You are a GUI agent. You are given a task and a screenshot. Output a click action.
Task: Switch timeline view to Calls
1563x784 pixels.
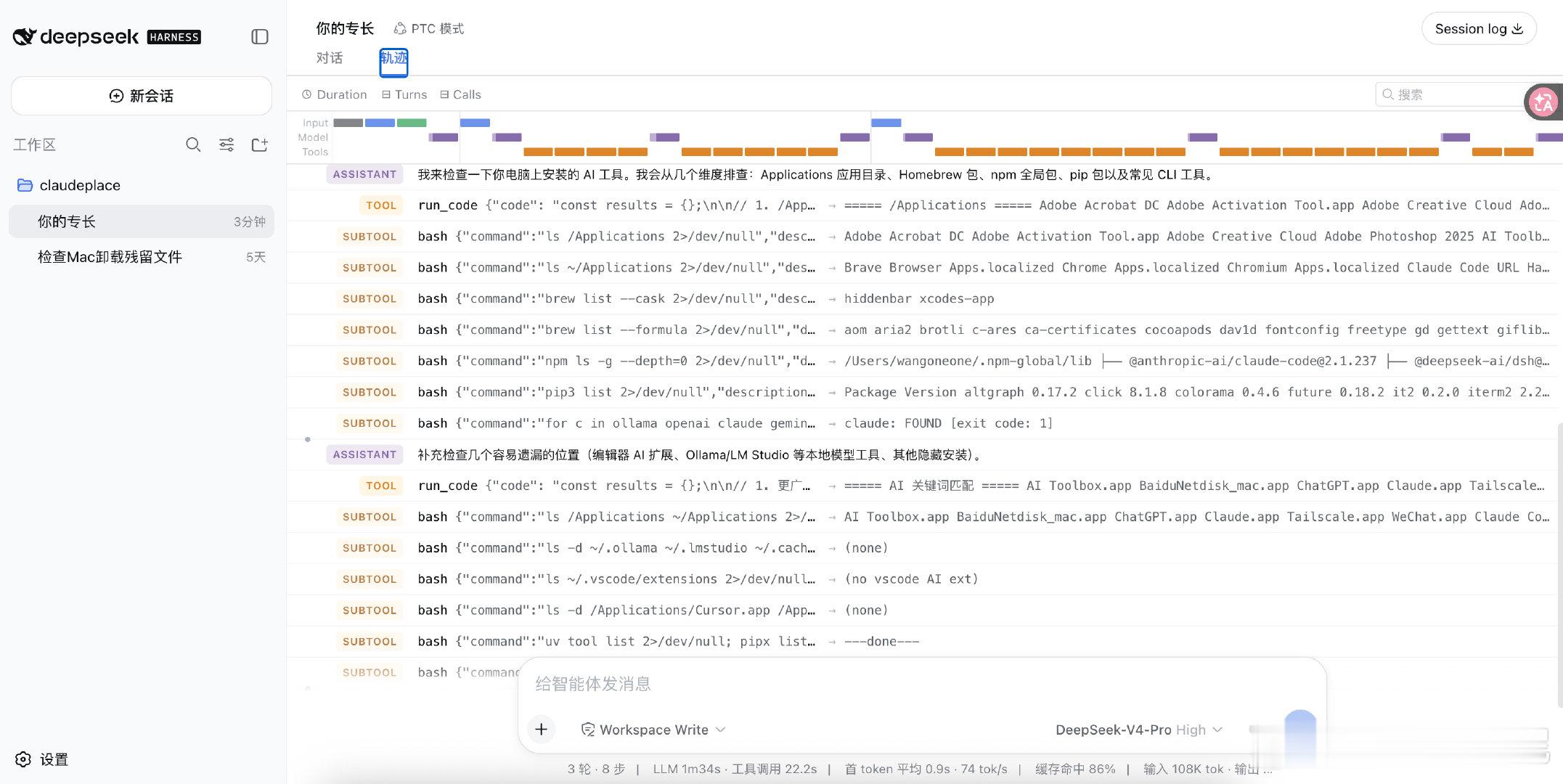coord(460,94)
